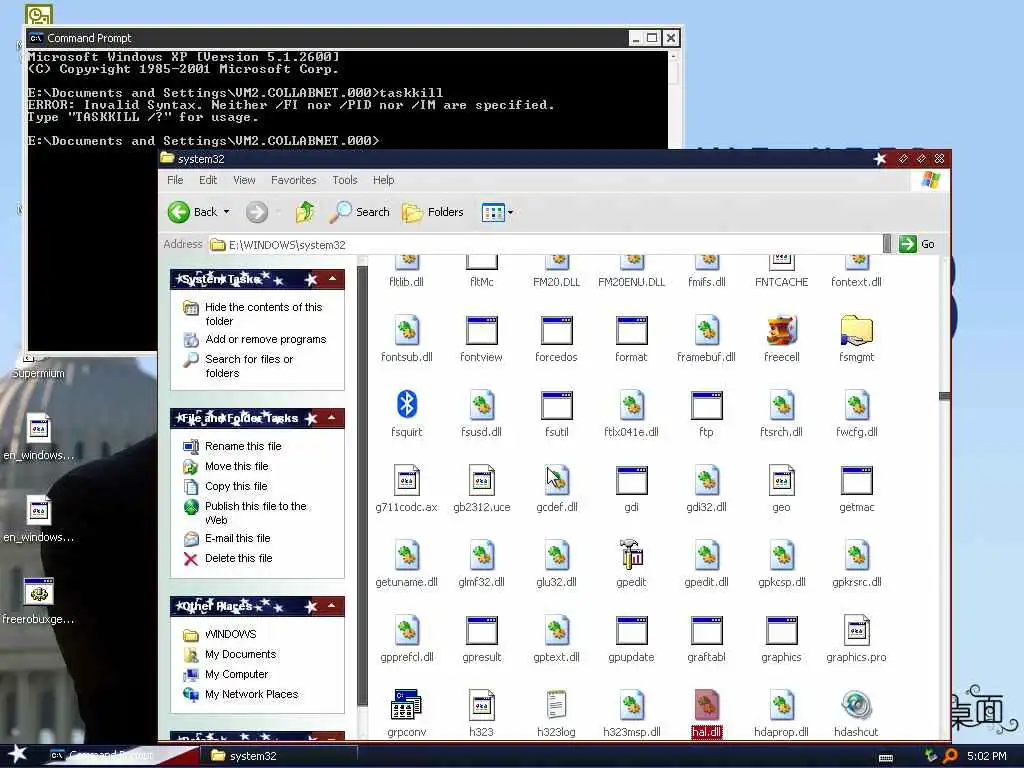1024x768 pixels.
Task: Click Publish this file to the Web
Action: pos(255,513)
